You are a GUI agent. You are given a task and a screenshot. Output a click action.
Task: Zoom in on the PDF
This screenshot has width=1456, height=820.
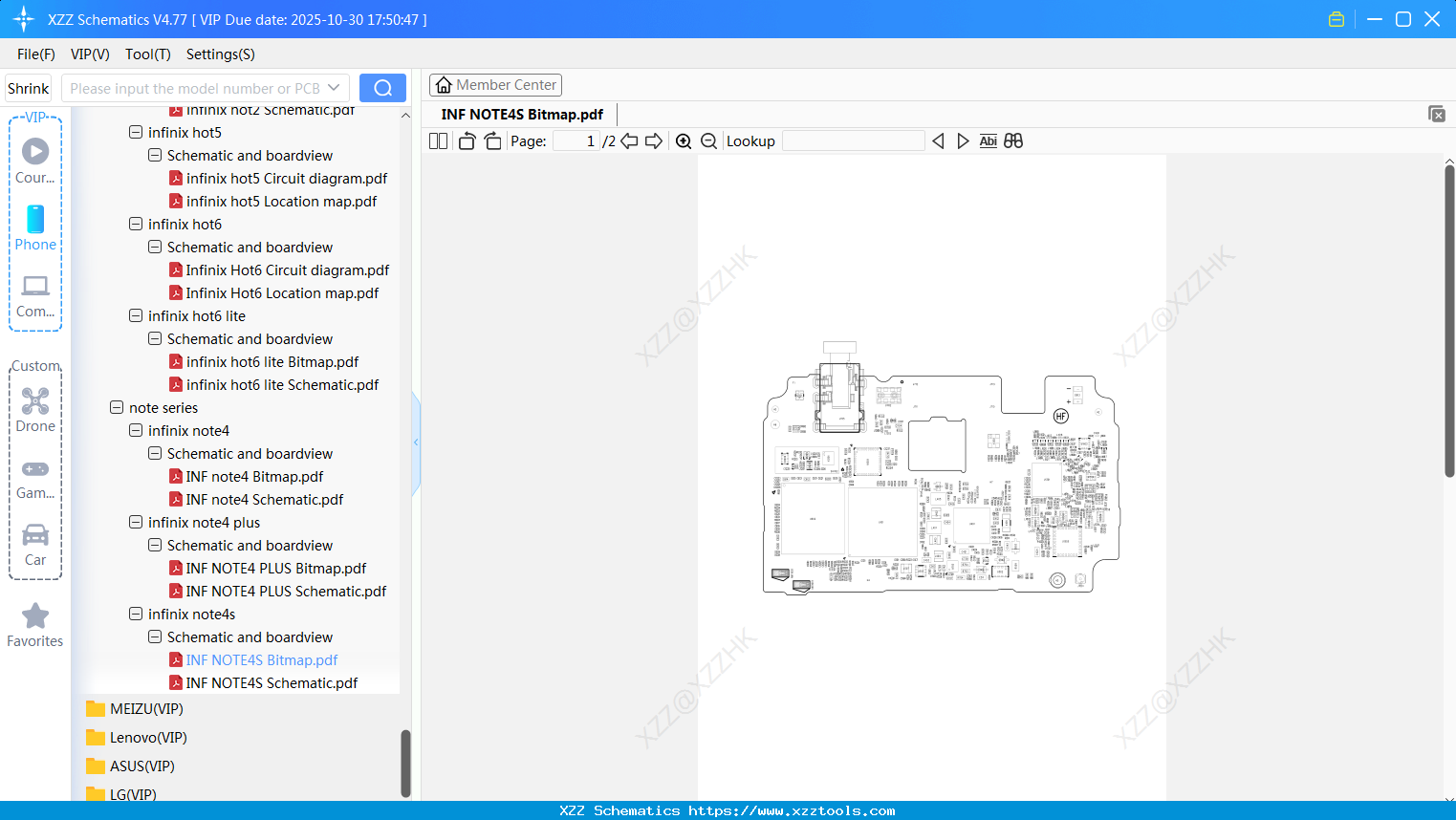point(684,140)
